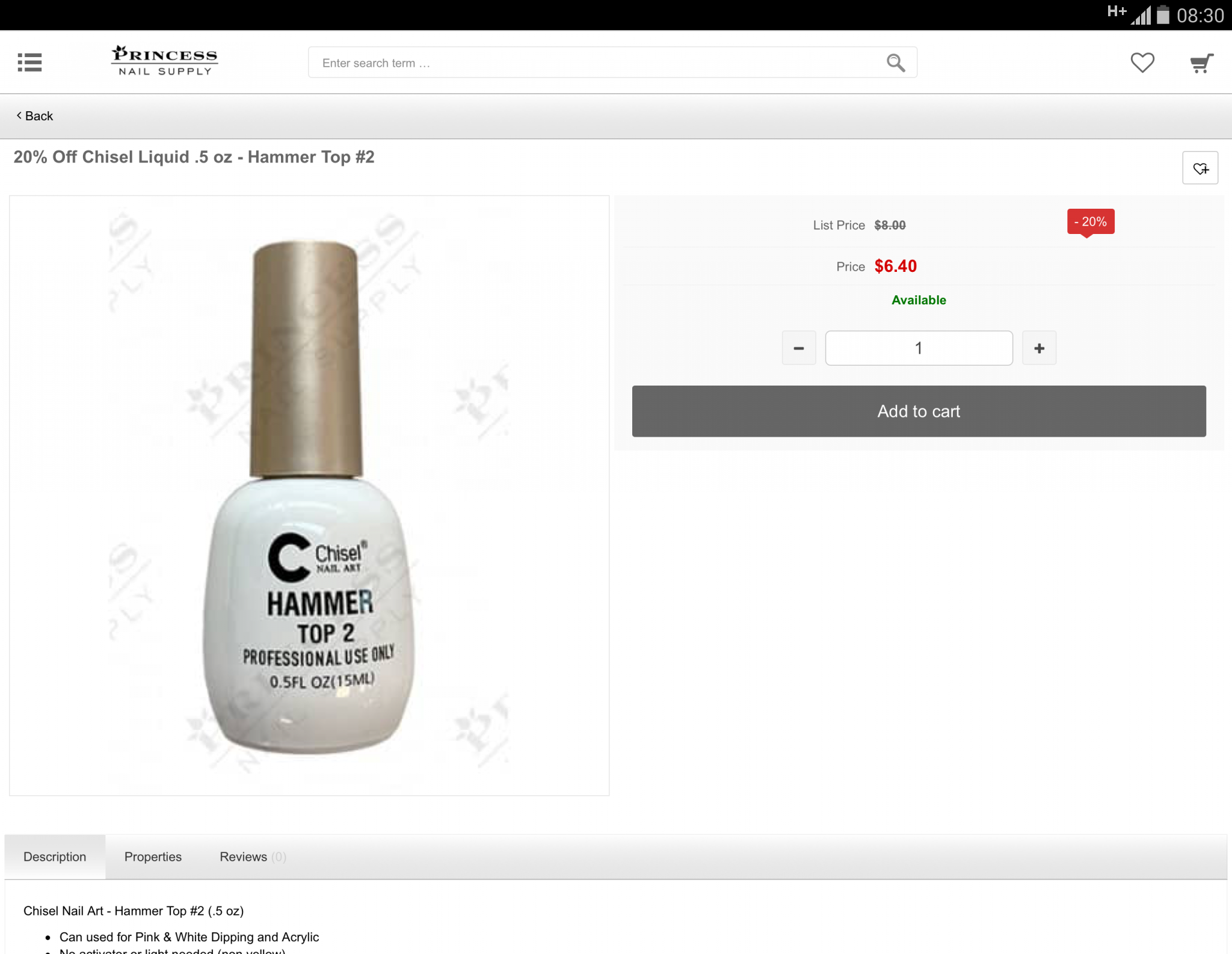Viewport: 1232px width, 954px height.
Task: Go Back to previous page
Action: click(x=35, y=116)
